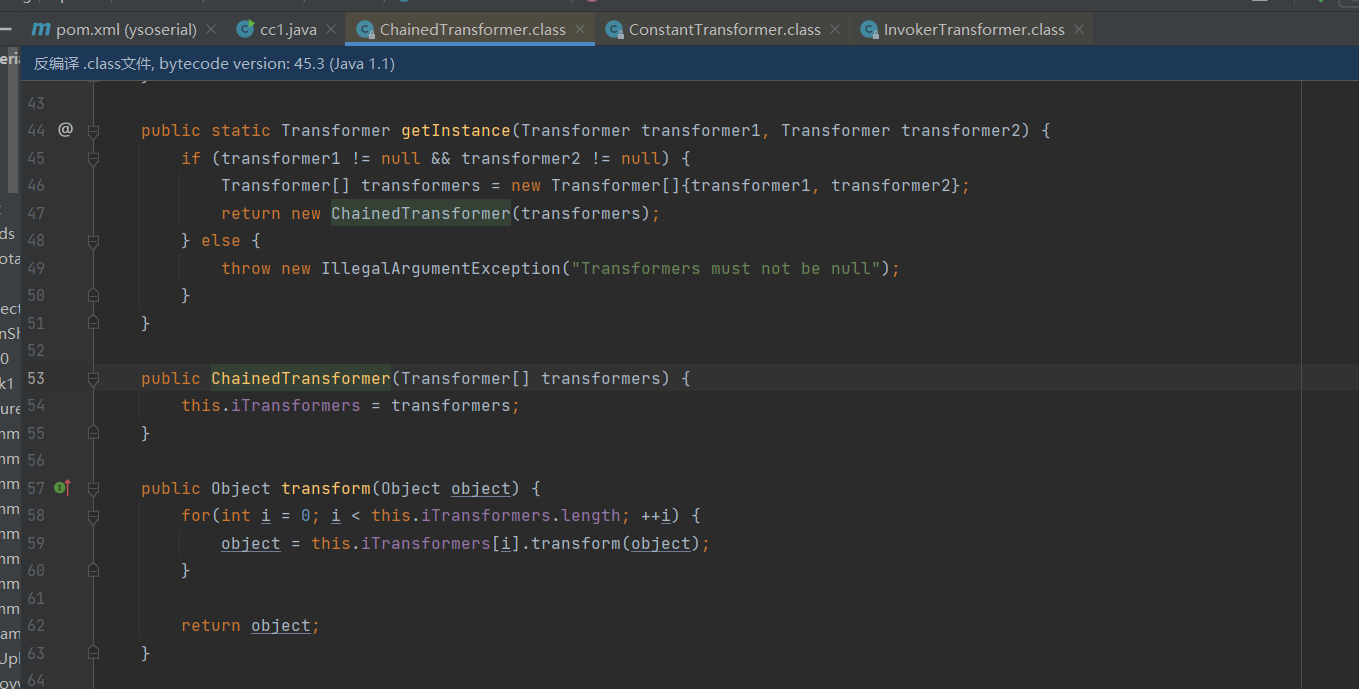This screenshot has height=689, width=1359.
Task: Click the @ annotation gutter icon on line 44
Action: pyautogui.click(x=65, y=130)
